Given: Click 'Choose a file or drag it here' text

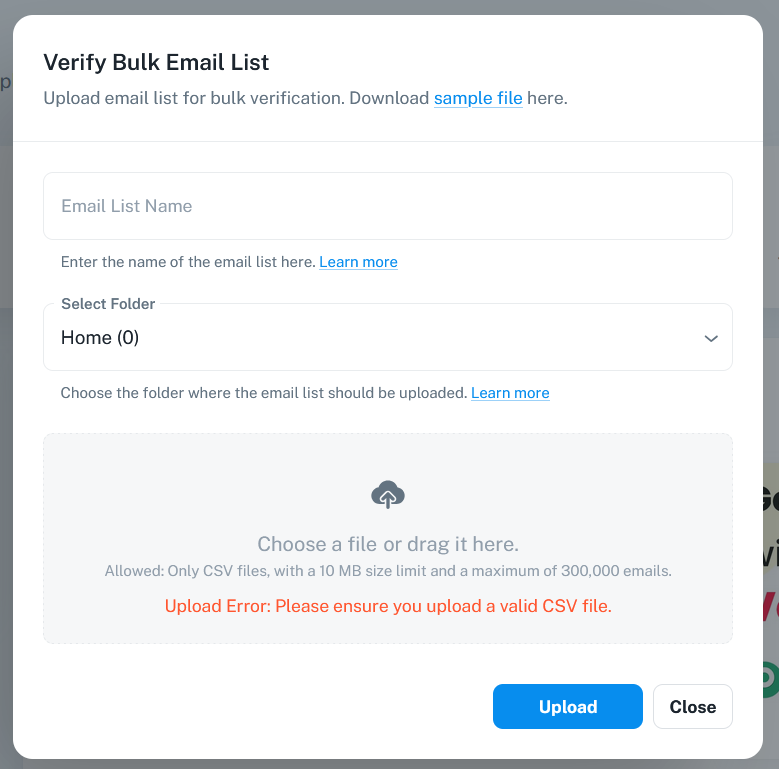Looking at the screenshot, I should [388, 544].
